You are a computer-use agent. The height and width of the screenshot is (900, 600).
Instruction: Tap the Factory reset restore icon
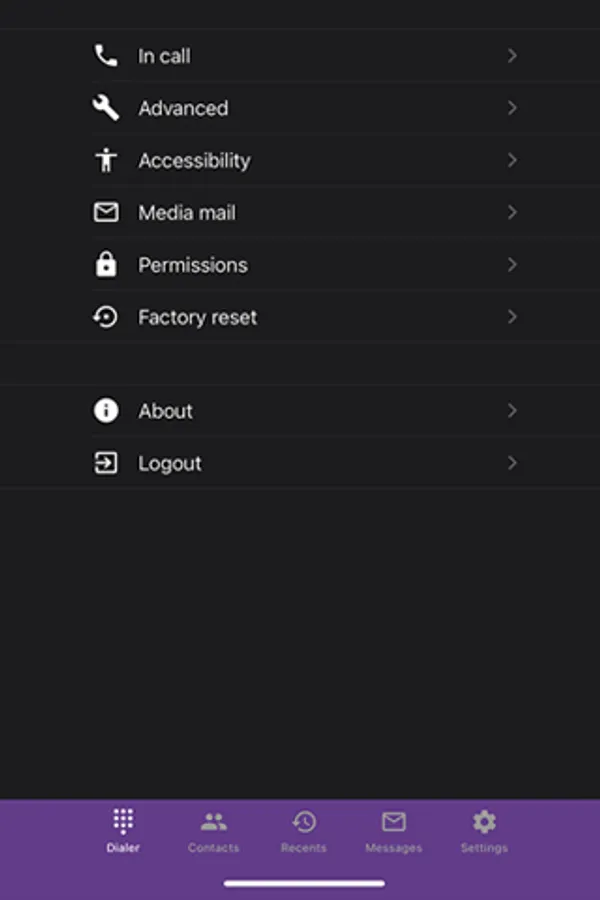click(106, 317)
